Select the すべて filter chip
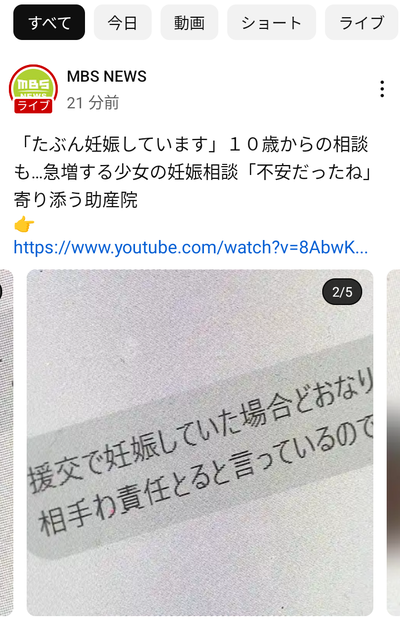This screenshot has height=620, width=400. [x=49, y=23]
